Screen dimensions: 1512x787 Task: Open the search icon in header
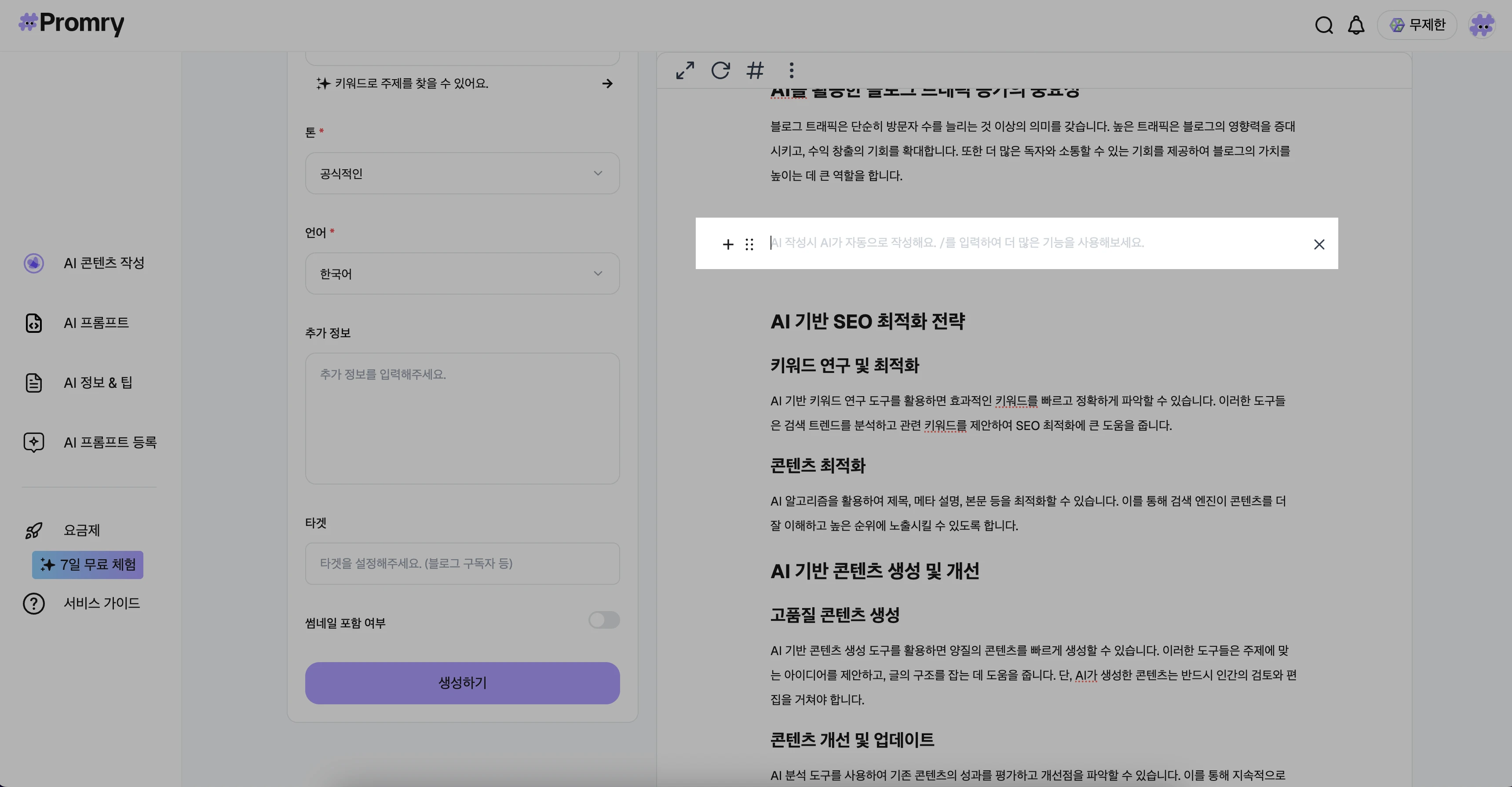(1324, 25)
